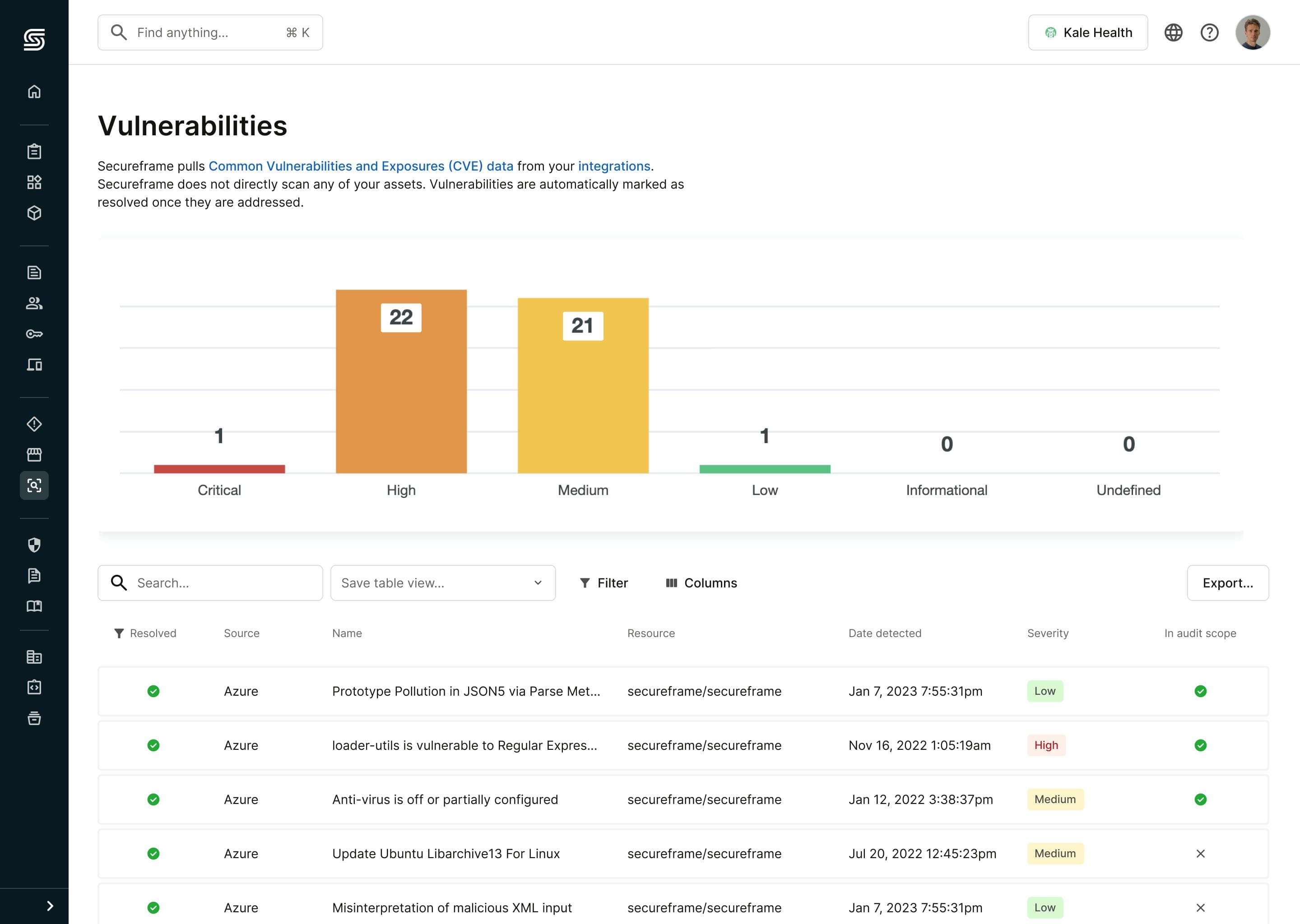Open the vulnerabilities scan icon in sidebar
This screenshot has height=924, width=1300.
point(34,485)
